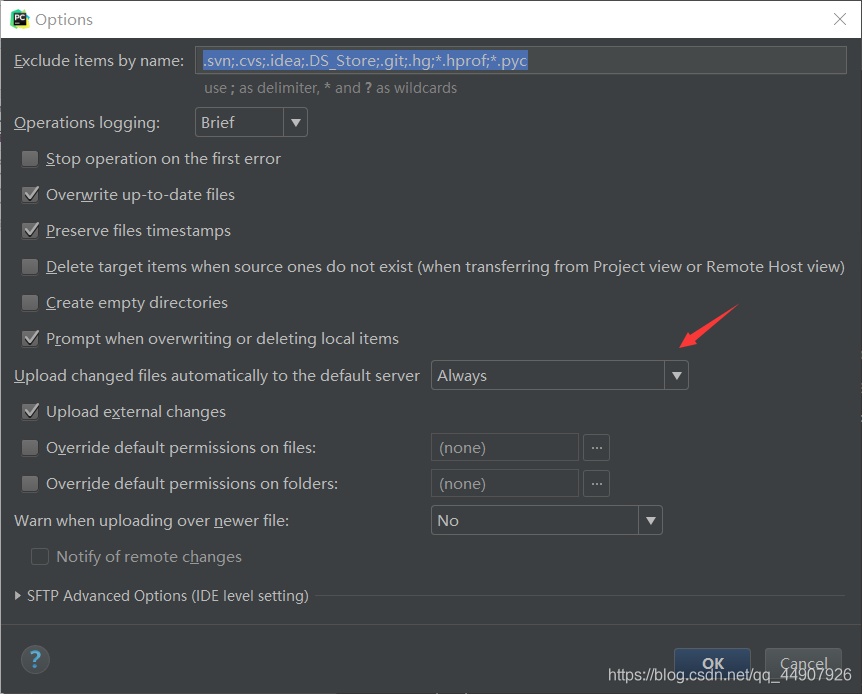Open Warn when uploading over newer file dropdown
The height and width of the screenshot is (694, 862).
pos(546,520)
